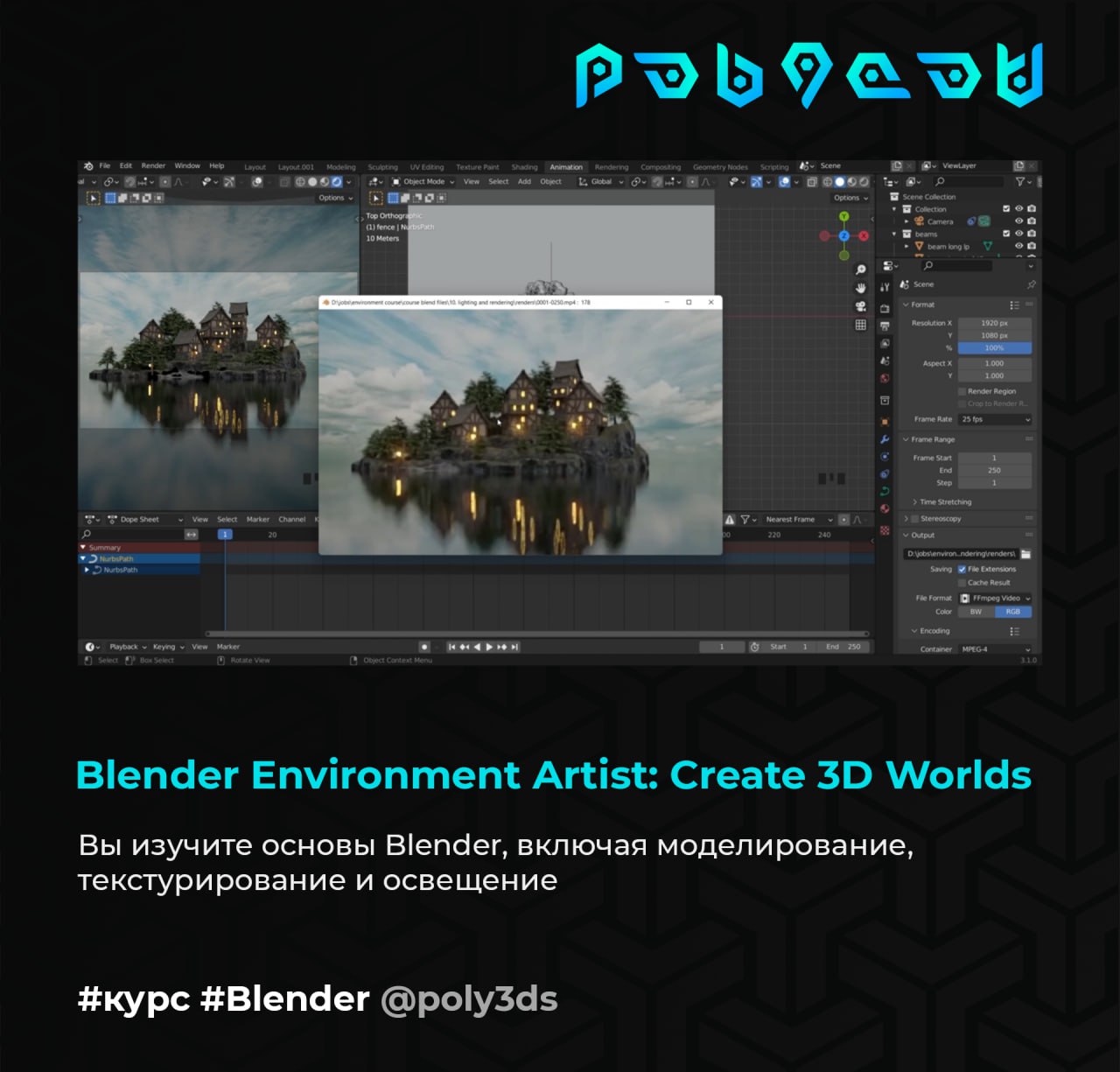The width and height of the screenshot is (1120, 1072).
Task: Open the Nearest Frame dropdown in the Dope Sheet
Action: tap(798, 520)
